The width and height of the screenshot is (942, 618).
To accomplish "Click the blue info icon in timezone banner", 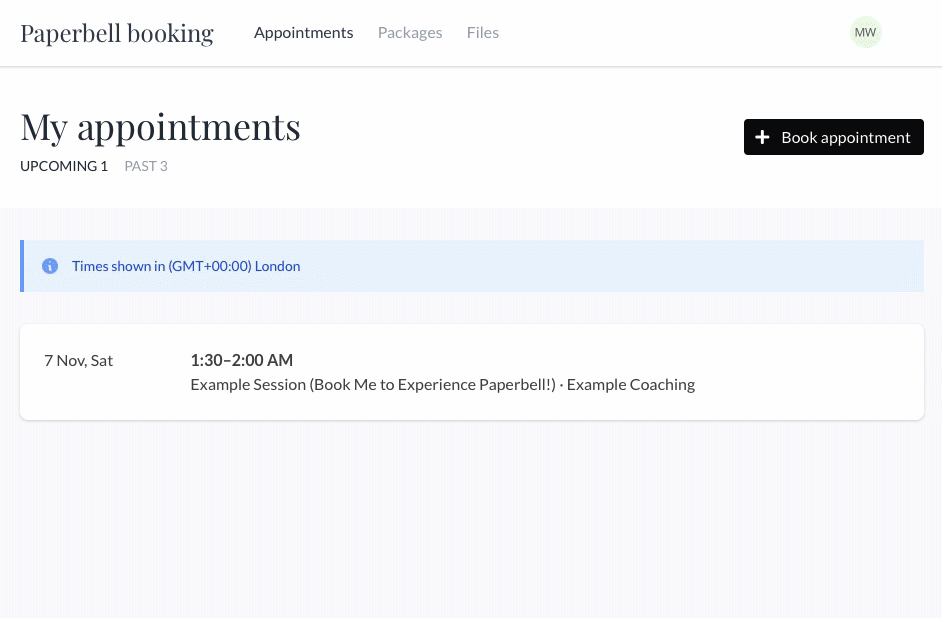I will coord(50,266).
